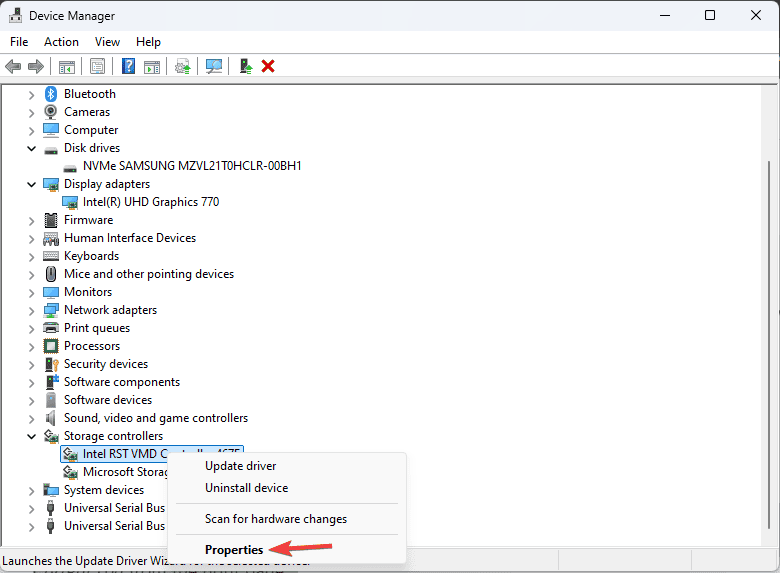Click the Firmware chip icon

pyautogui.click(x=51, y=220)
